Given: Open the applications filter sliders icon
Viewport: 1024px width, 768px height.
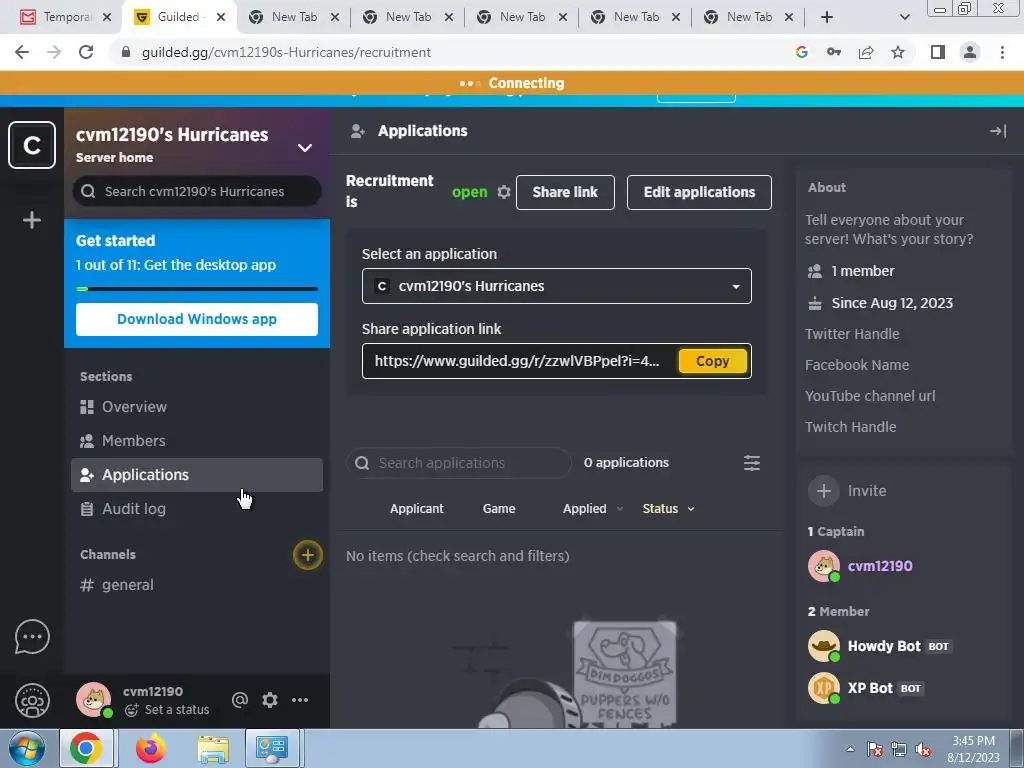Looking at the screenshot, I should point(752,463).
